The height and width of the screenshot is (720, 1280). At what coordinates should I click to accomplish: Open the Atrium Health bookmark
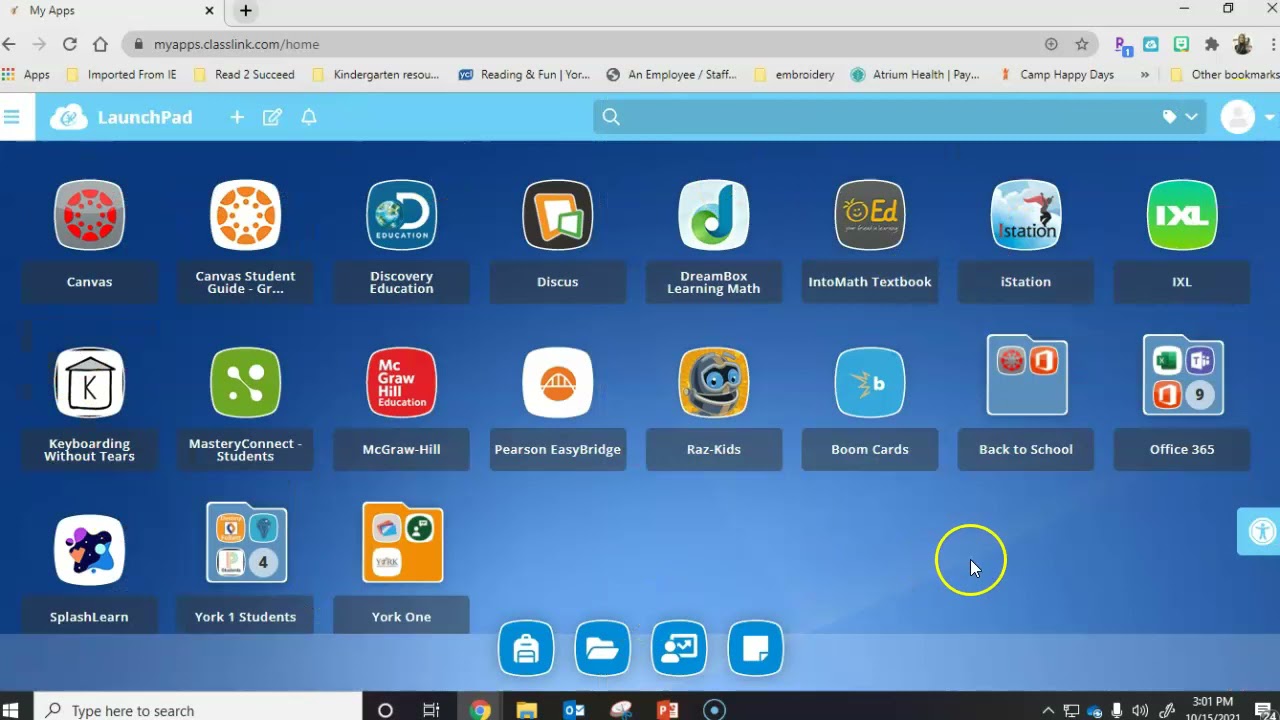point(915,74)
